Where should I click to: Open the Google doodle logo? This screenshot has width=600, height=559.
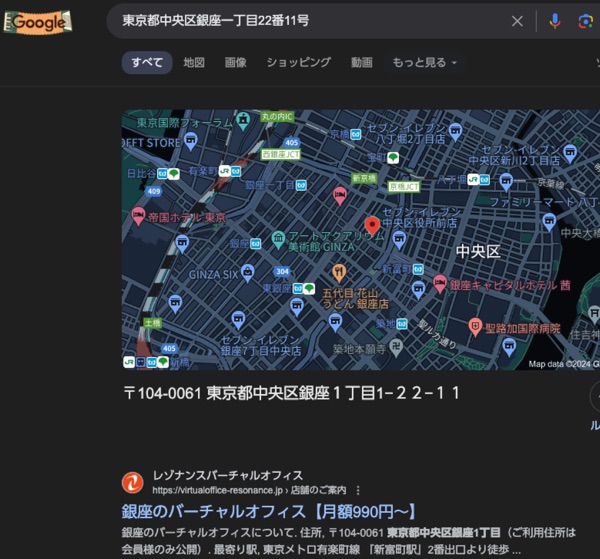[38, 22]
